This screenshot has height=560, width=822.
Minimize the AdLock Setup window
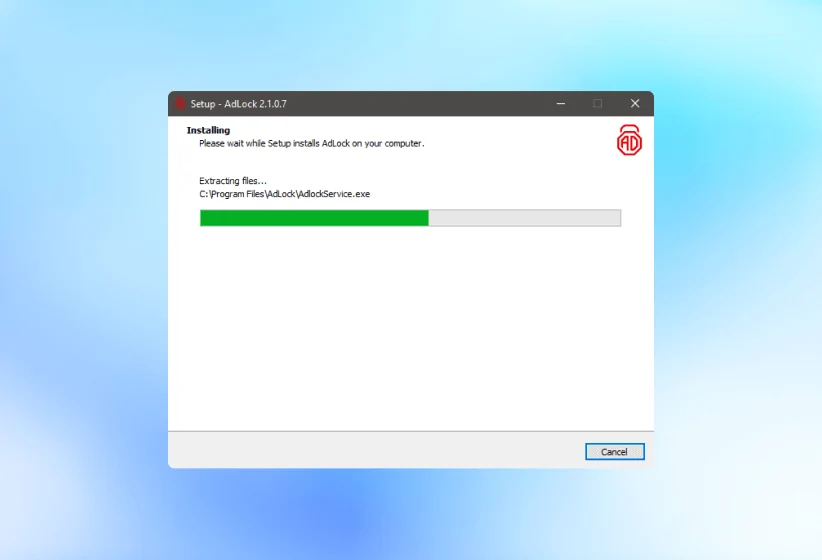tap(561, 103)
